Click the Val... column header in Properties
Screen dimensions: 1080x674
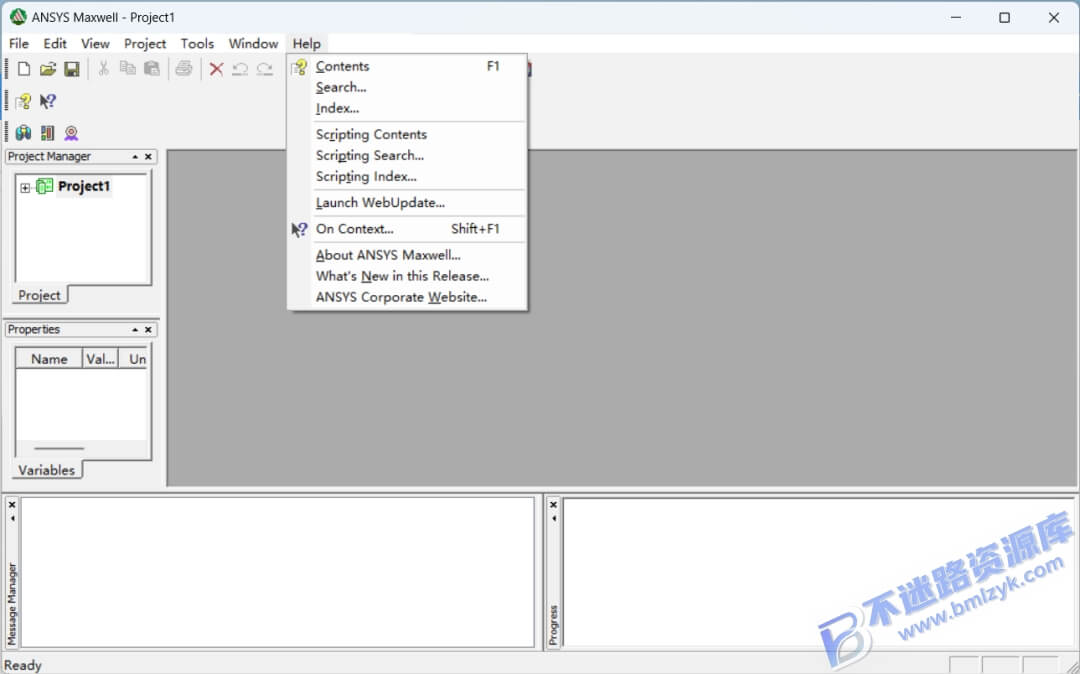[x=100, y=359]
